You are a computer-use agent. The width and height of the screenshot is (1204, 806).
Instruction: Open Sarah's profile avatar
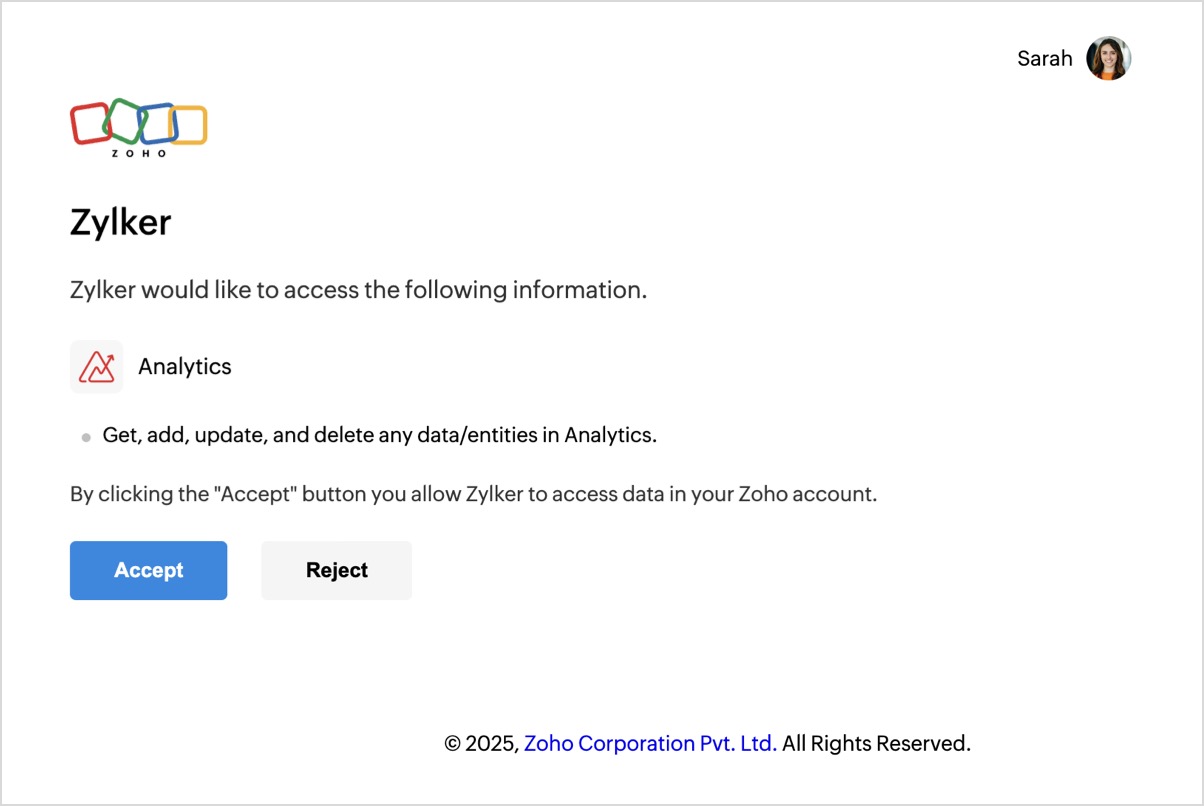point(1108,59)
